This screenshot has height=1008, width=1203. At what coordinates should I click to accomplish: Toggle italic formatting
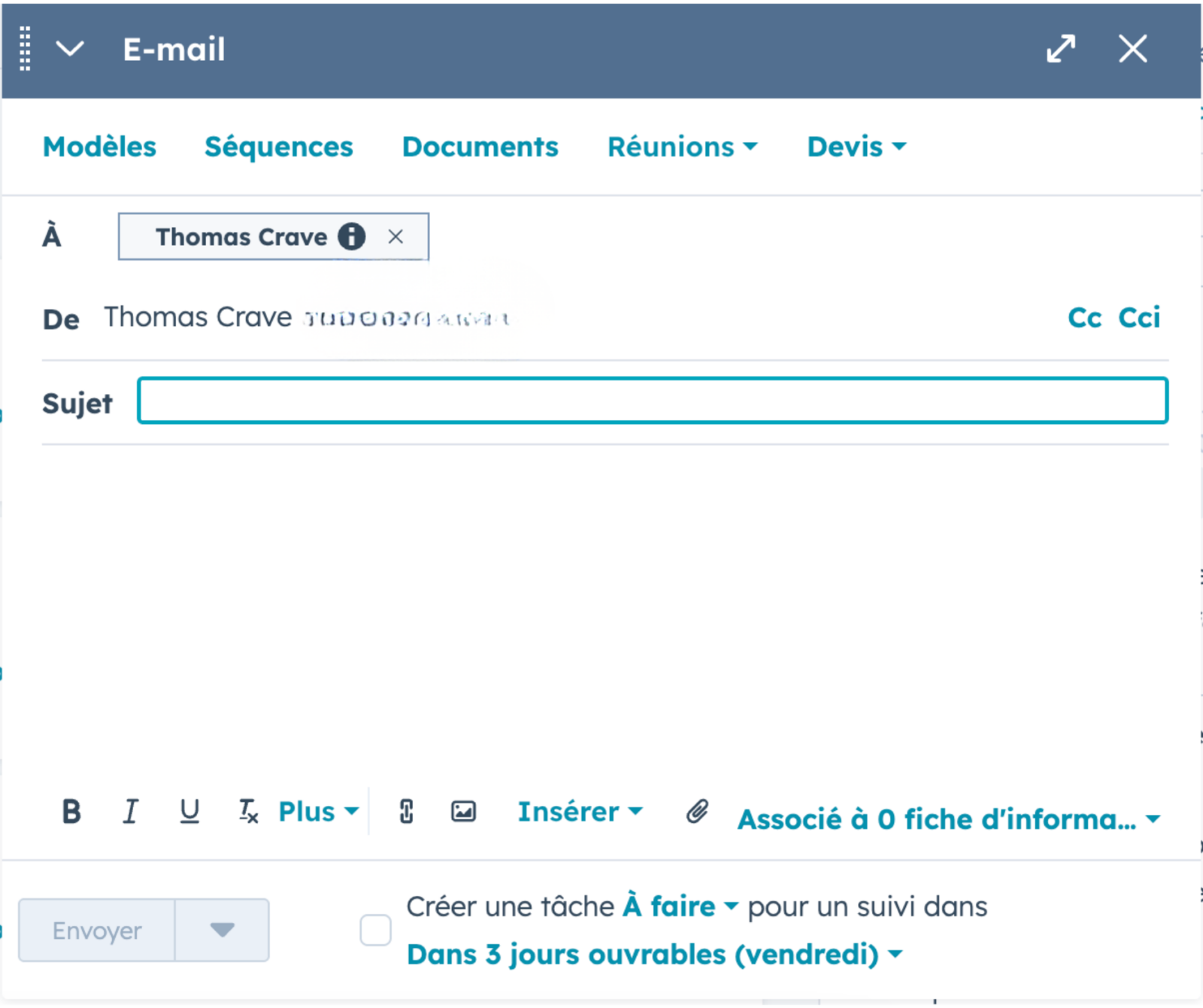click(130, 812)
